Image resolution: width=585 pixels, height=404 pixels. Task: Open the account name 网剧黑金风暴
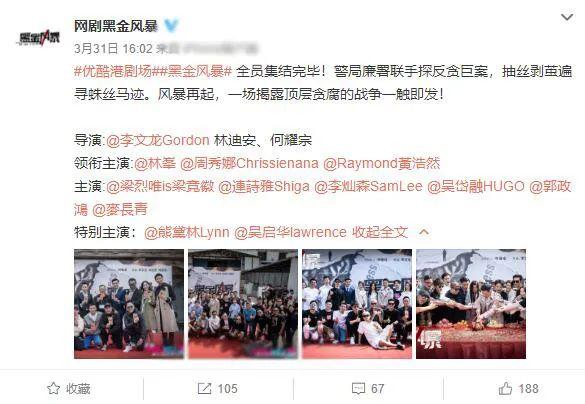pyautogui.click(x=116, y=26)
